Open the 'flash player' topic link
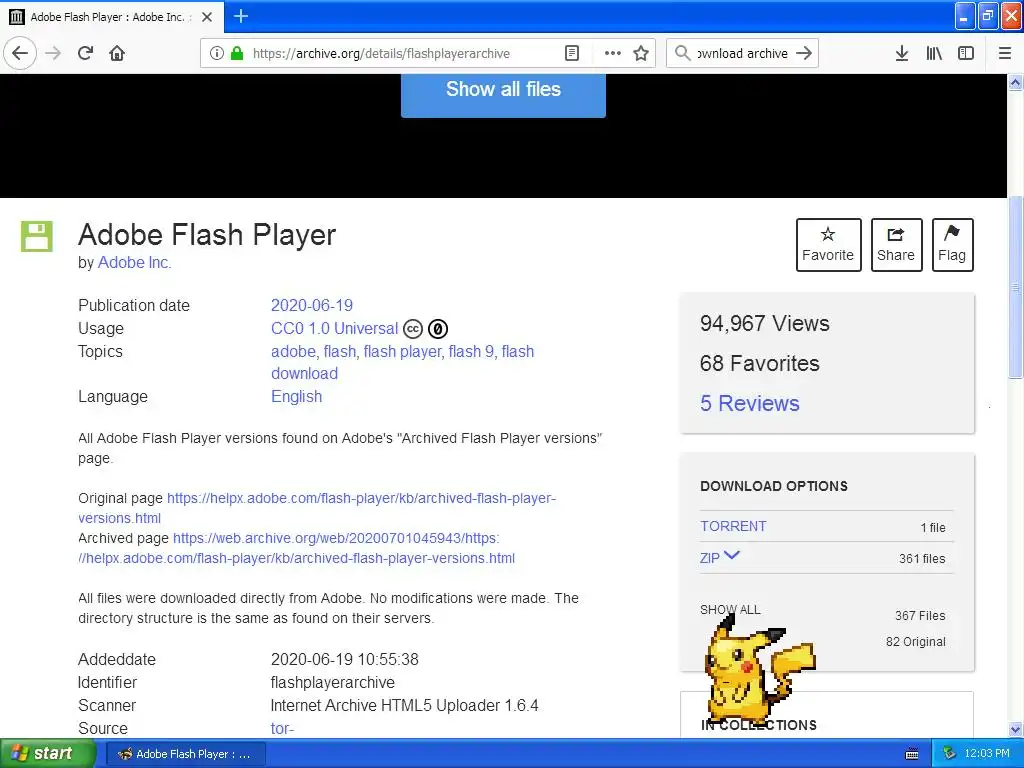This screenshot has height=768, width=1024. 402,351
